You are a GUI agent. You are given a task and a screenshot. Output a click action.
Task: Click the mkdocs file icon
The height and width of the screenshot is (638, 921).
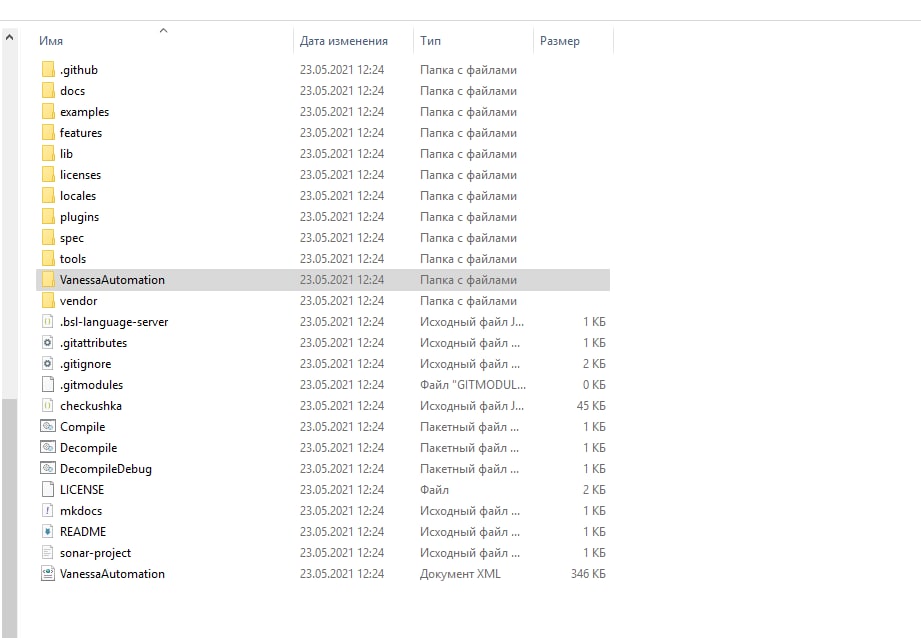(x=48, y=511)
